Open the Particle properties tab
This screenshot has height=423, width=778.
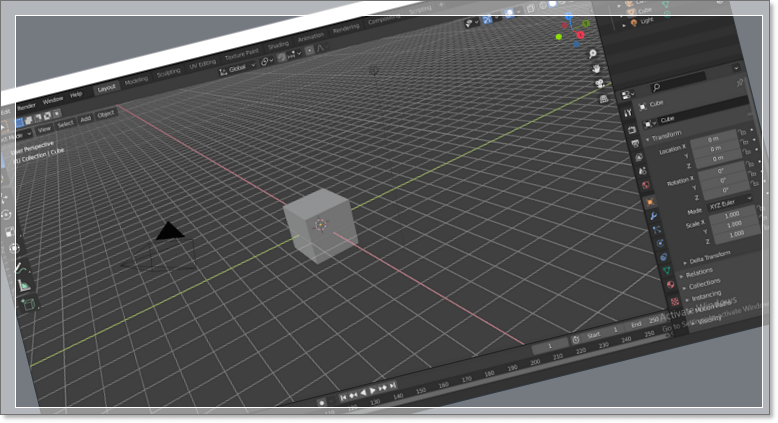pos(657,230)
